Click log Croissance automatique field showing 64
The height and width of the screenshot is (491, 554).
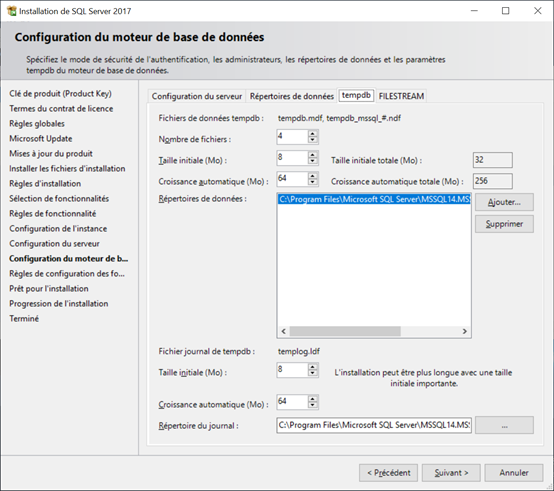click(292, 402)
